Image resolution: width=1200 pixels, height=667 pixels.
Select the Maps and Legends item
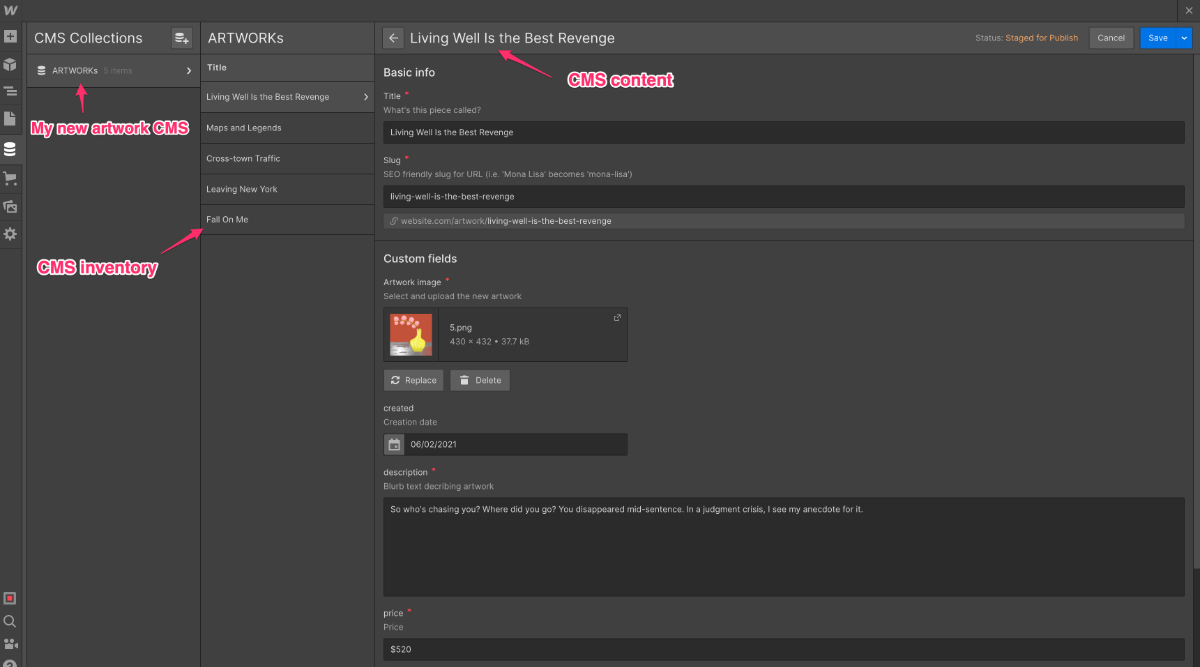243,128
